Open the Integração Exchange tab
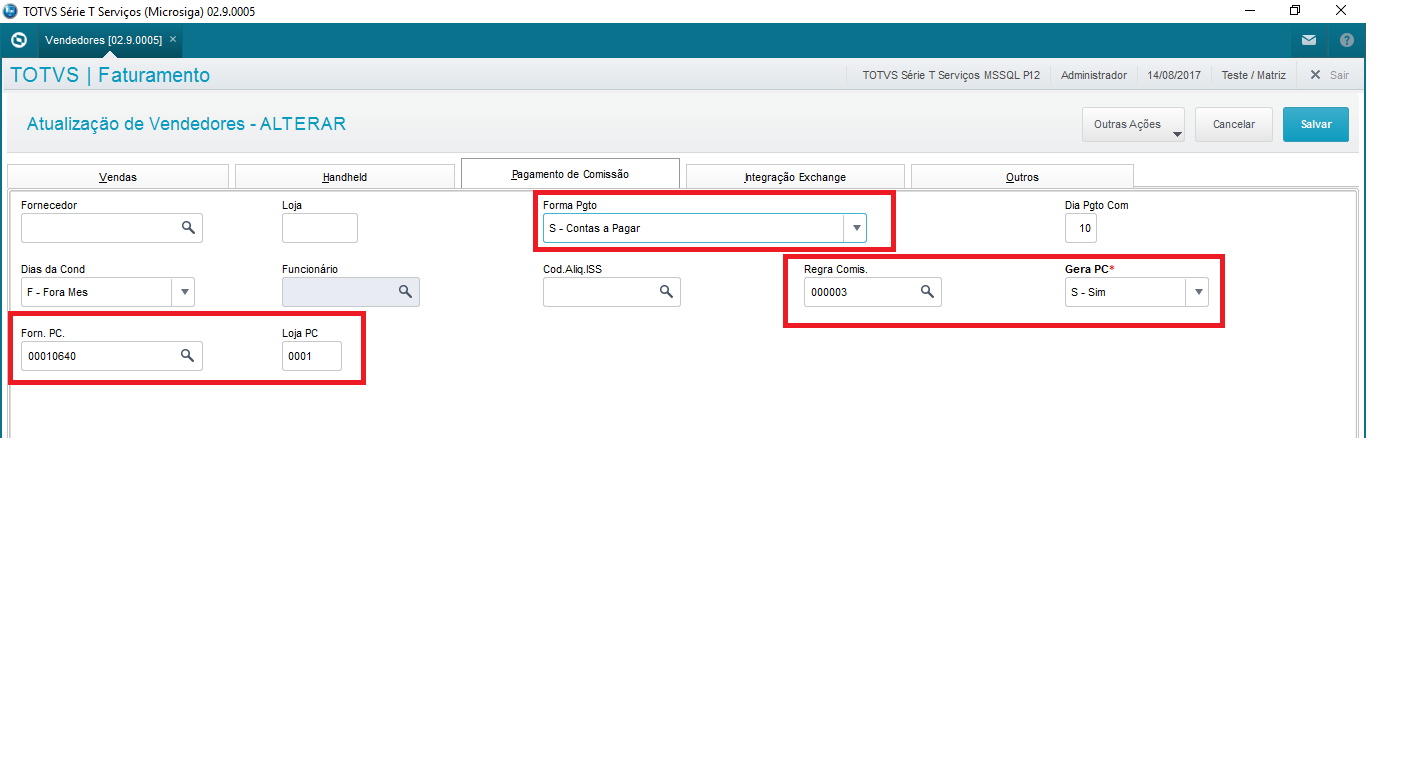The image size is (1416, 768). coord(795,177)
